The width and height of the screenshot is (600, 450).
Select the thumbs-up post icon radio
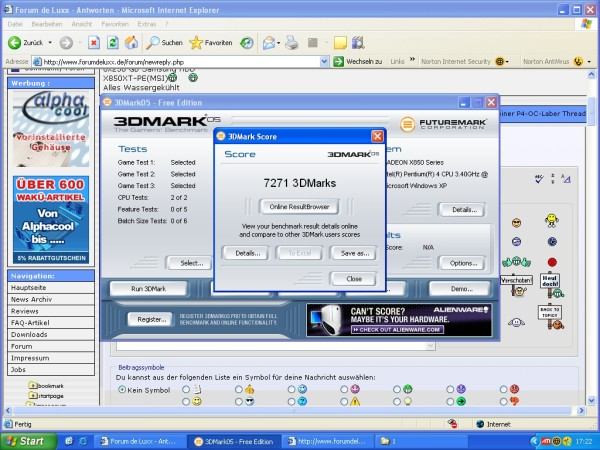[x=239, y=390]
